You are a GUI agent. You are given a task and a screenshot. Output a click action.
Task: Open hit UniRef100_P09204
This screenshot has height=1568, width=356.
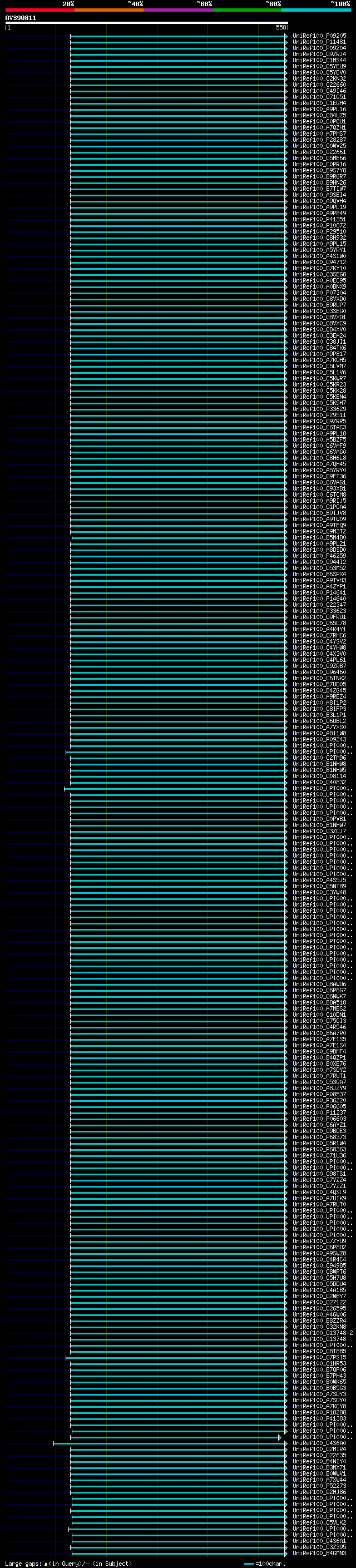coord(319,48)
